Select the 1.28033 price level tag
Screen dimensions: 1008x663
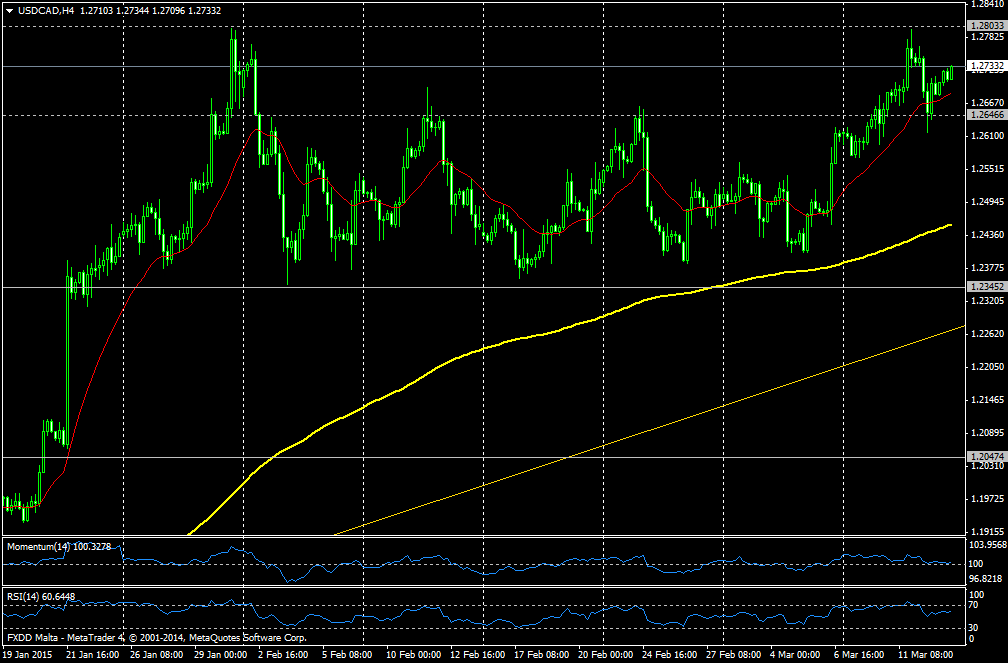pyautogui.click(x=986, y=25)
